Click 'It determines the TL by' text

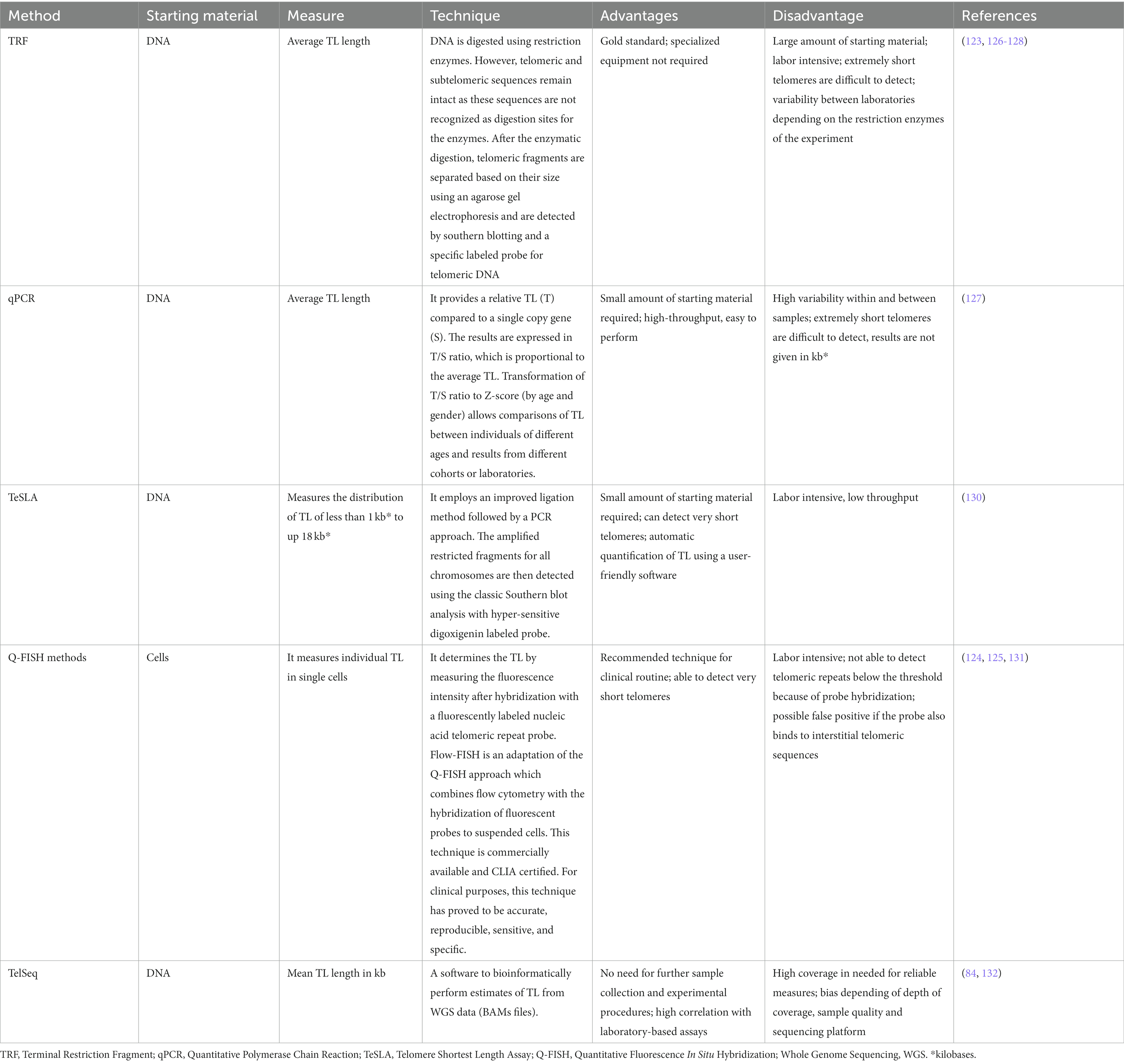(483, 657)
